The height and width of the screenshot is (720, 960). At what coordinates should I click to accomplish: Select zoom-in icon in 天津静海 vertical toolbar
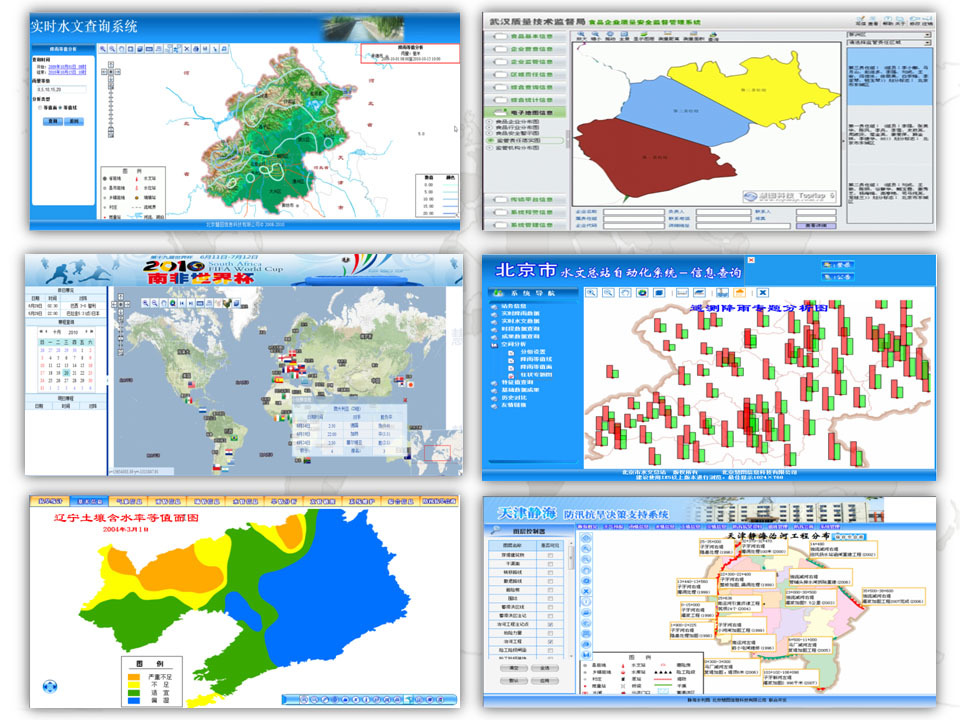pyautogui.click(x=586, y=549)
